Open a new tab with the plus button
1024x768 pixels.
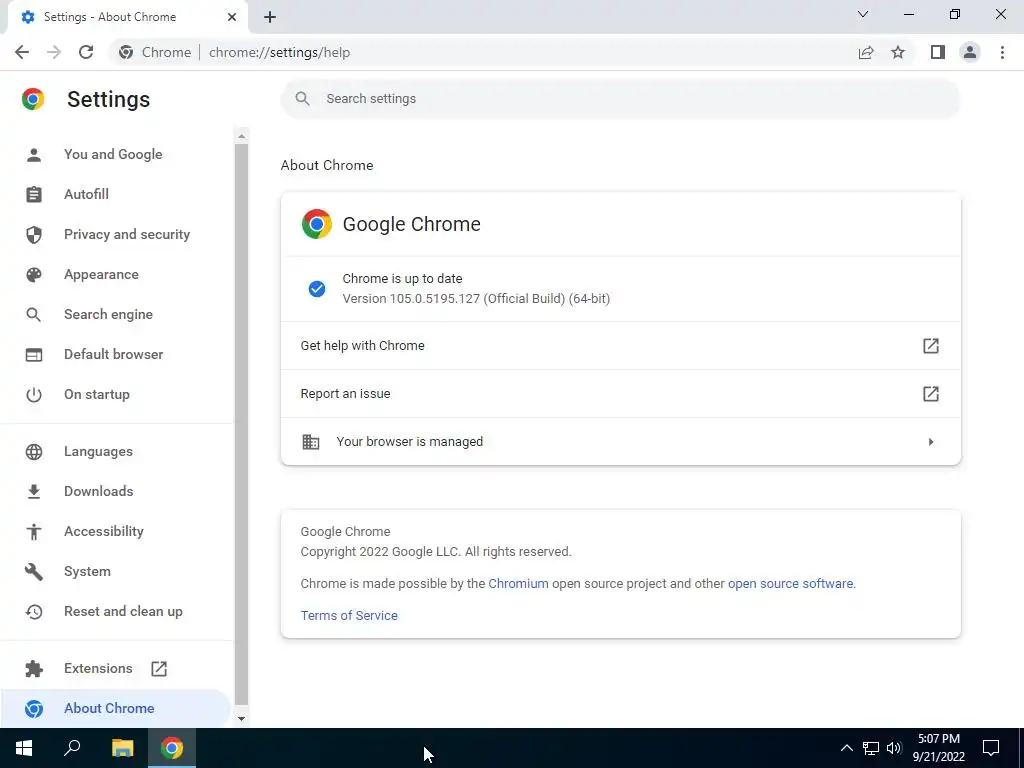point(270,17)
